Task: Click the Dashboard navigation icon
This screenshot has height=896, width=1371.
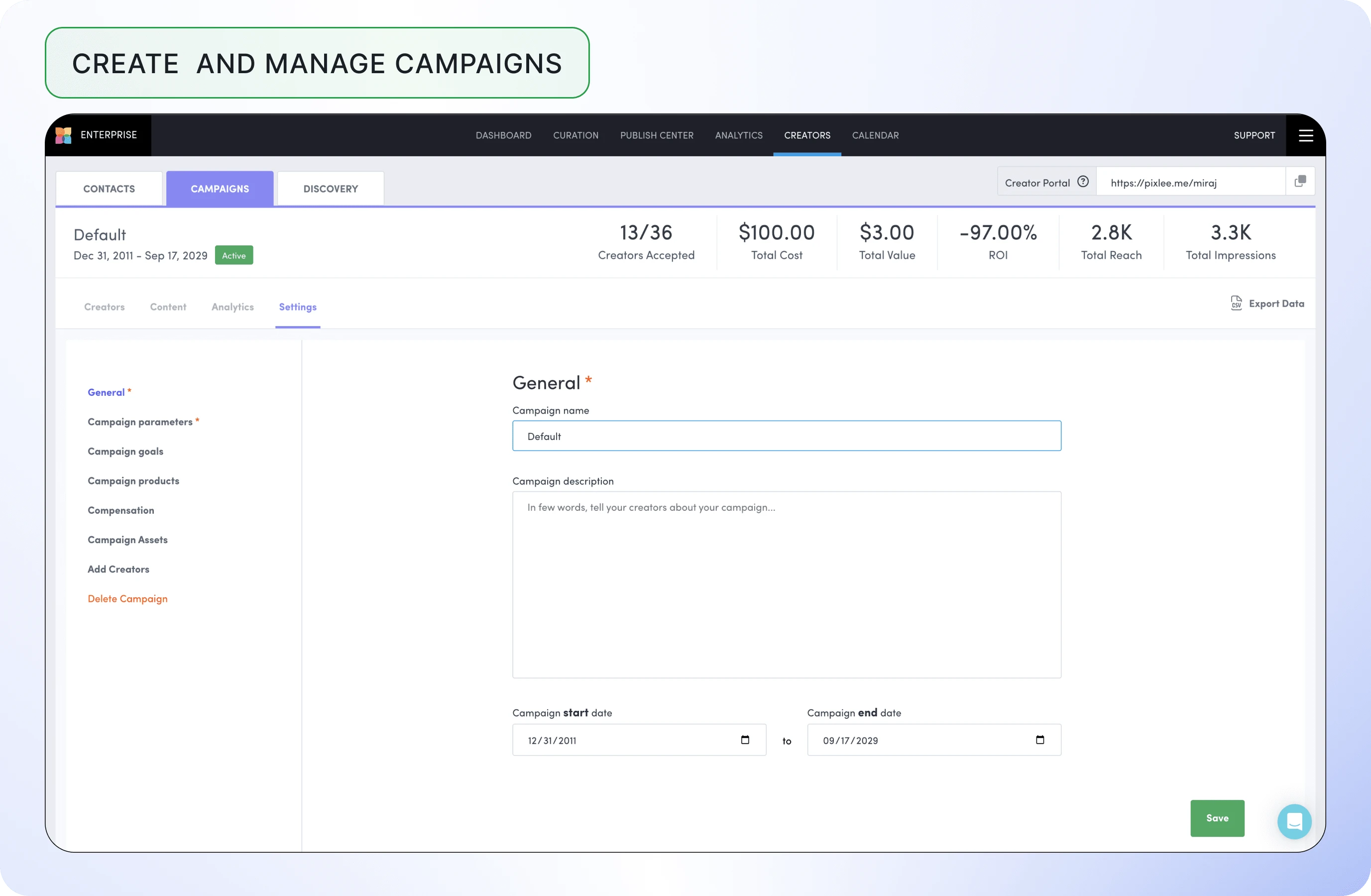Action: [502, 135]
